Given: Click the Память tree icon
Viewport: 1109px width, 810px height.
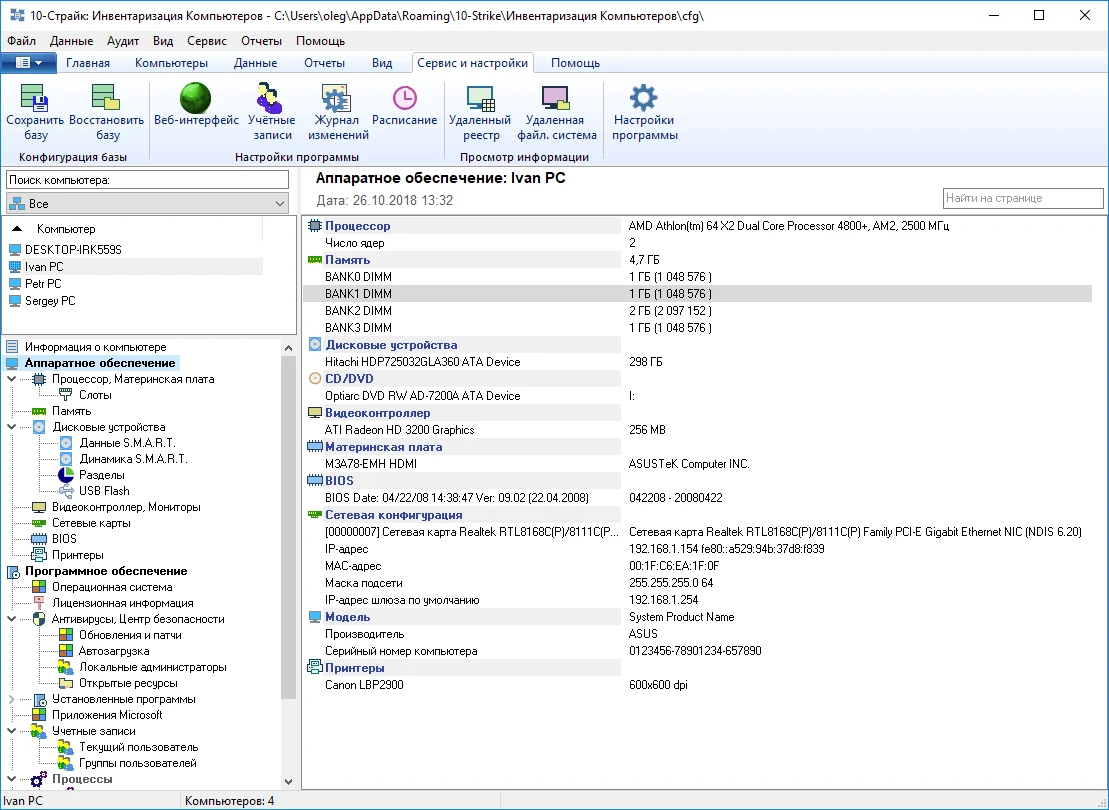Looking at the screenshot, I should (39, 411).
